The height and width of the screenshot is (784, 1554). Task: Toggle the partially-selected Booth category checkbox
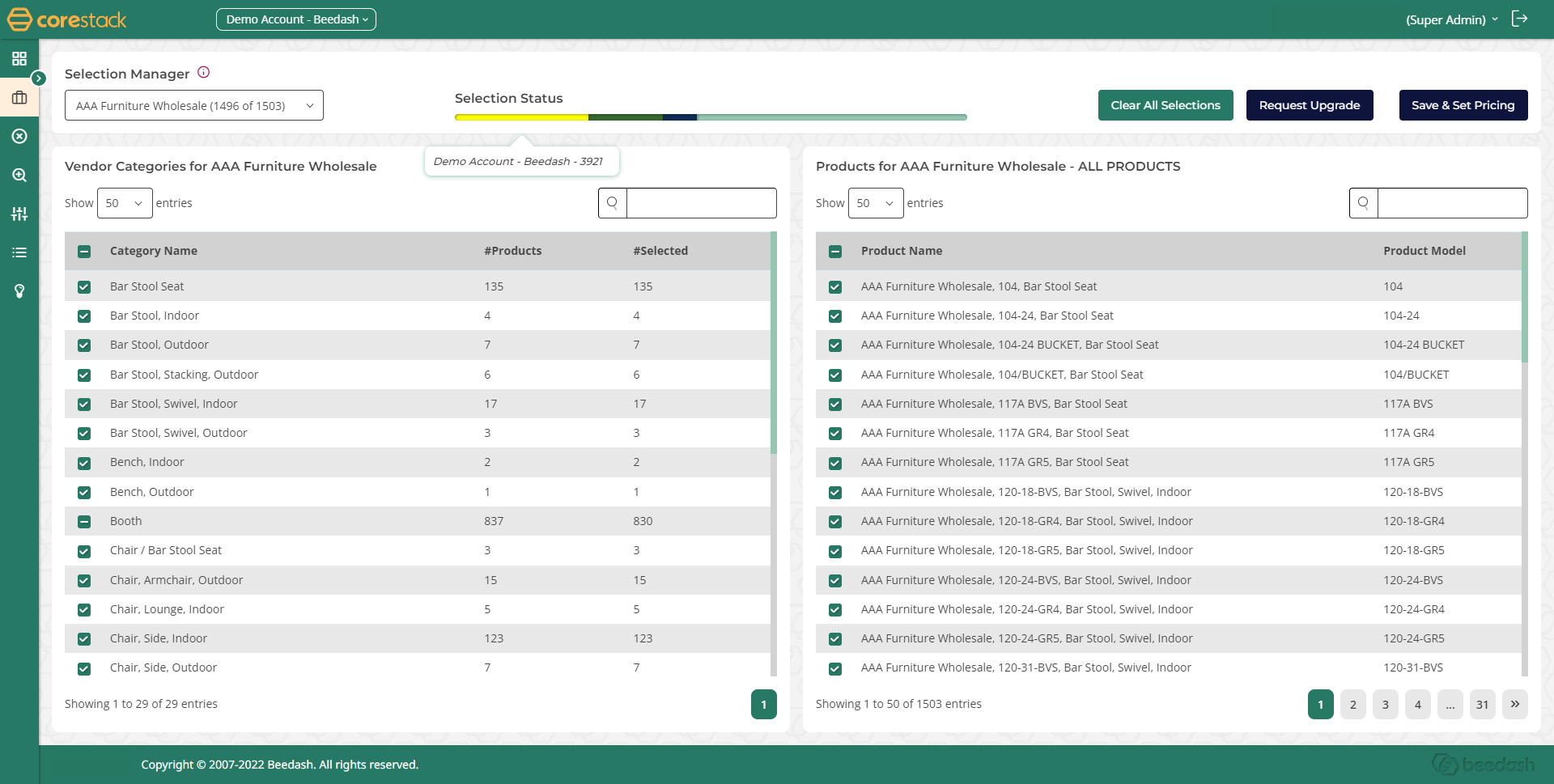tap(84, 522)
